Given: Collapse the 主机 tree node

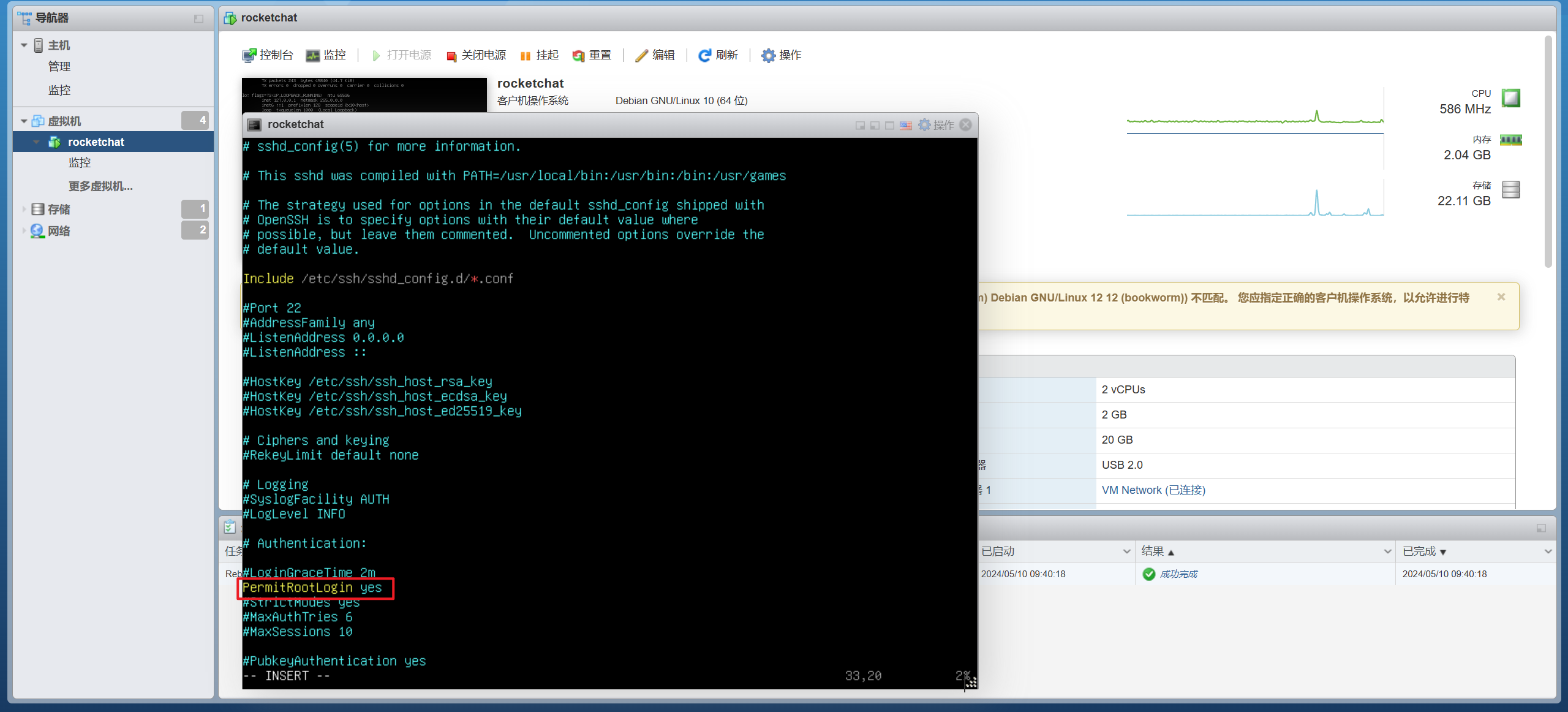Looking at the screenshot, I should tap(24, 45).
